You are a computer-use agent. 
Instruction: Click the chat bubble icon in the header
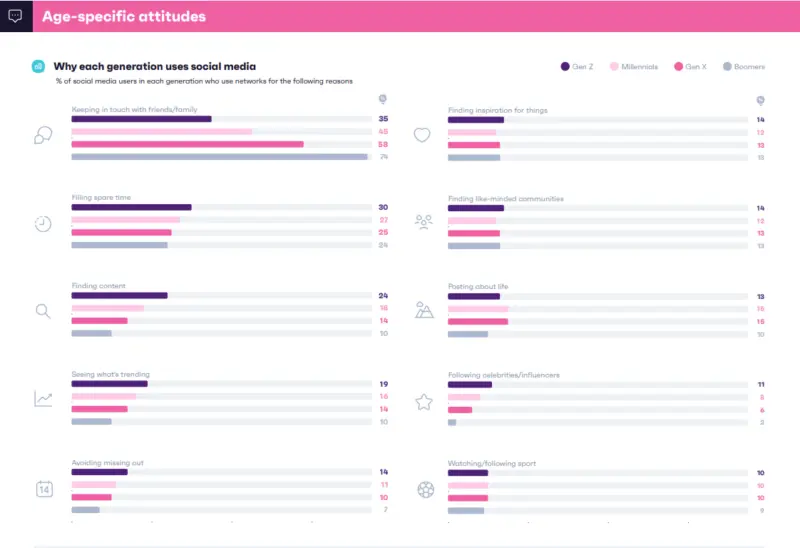[14, 16]
